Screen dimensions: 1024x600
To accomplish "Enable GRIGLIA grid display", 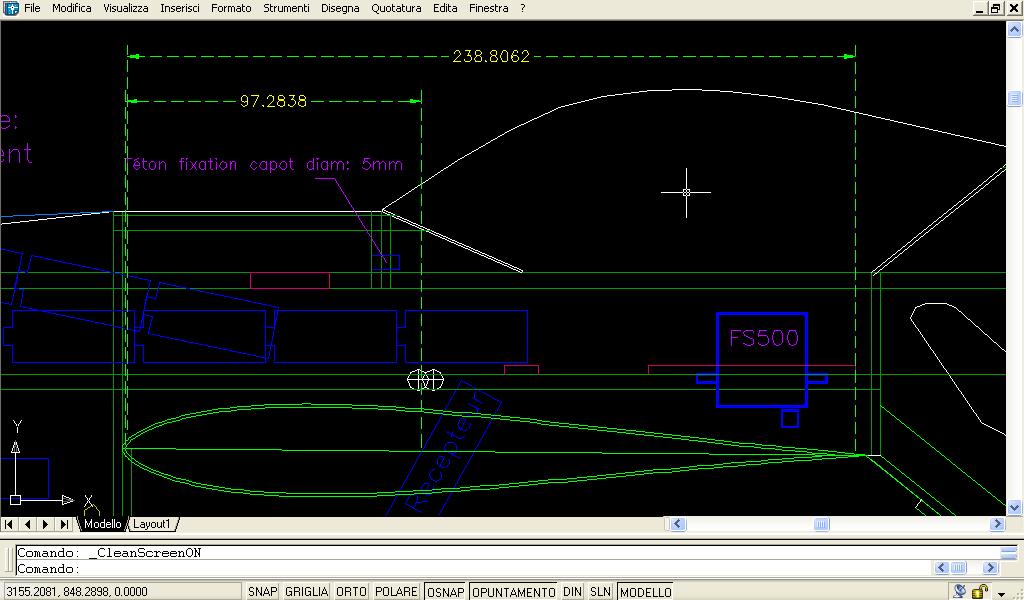I will [306, 592].
